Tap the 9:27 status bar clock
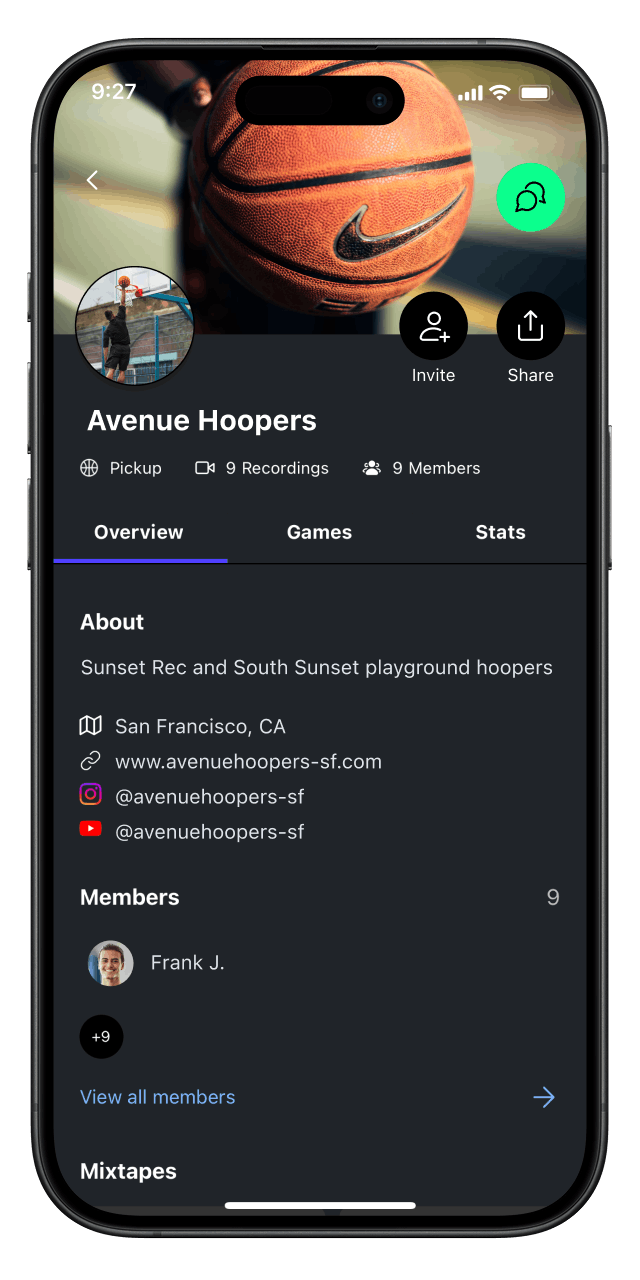 pyautogui.click(x=113, y=92)
